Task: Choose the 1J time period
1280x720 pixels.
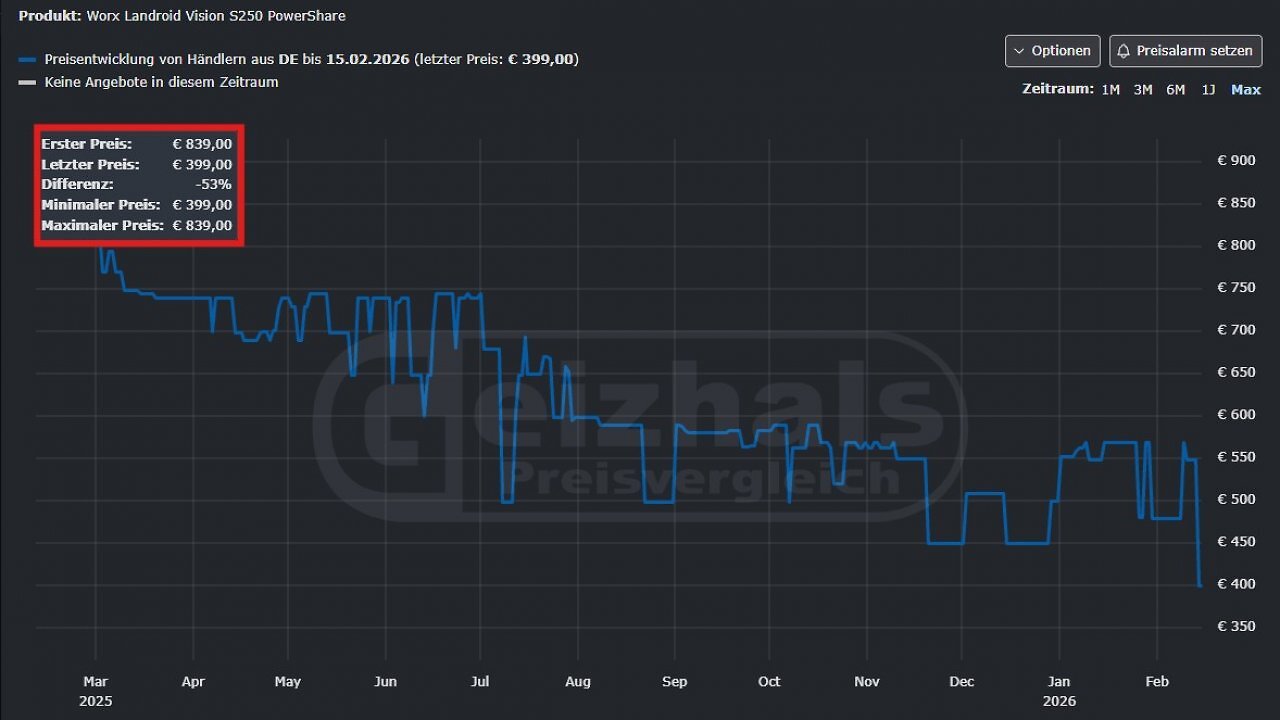Action: coord(1208,90)
